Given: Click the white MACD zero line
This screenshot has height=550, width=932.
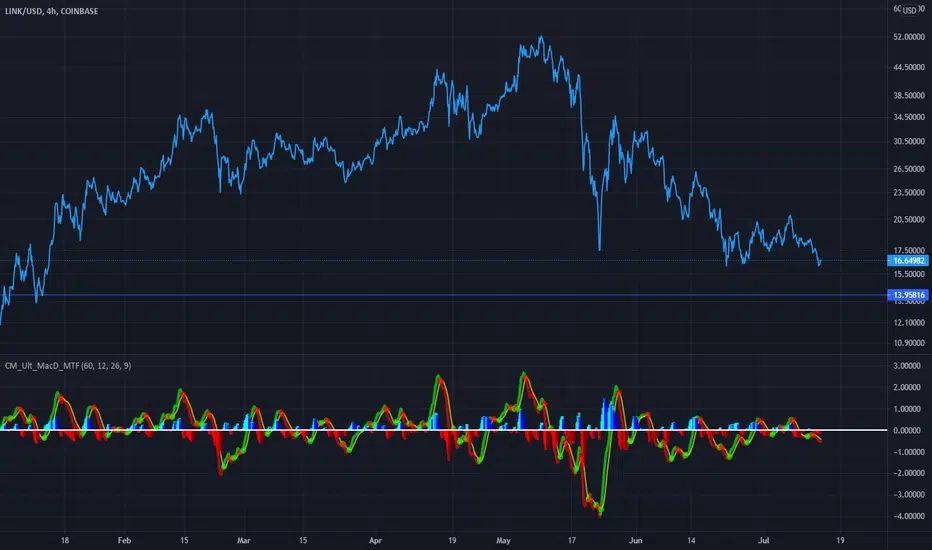Looking at the screenshot, I should coord(443,430).
